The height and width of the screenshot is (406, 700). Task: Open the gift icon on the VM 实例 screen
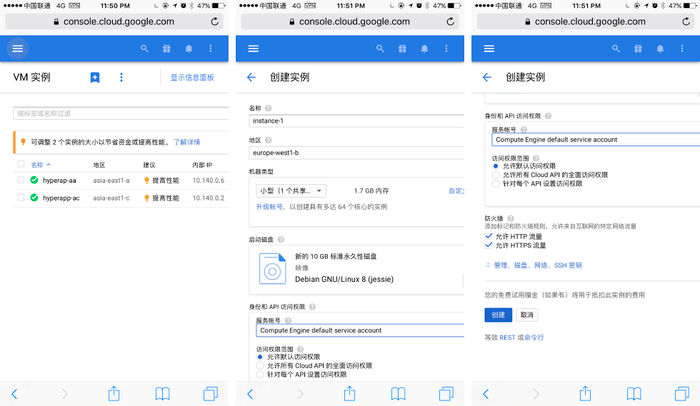pos(167,48)
